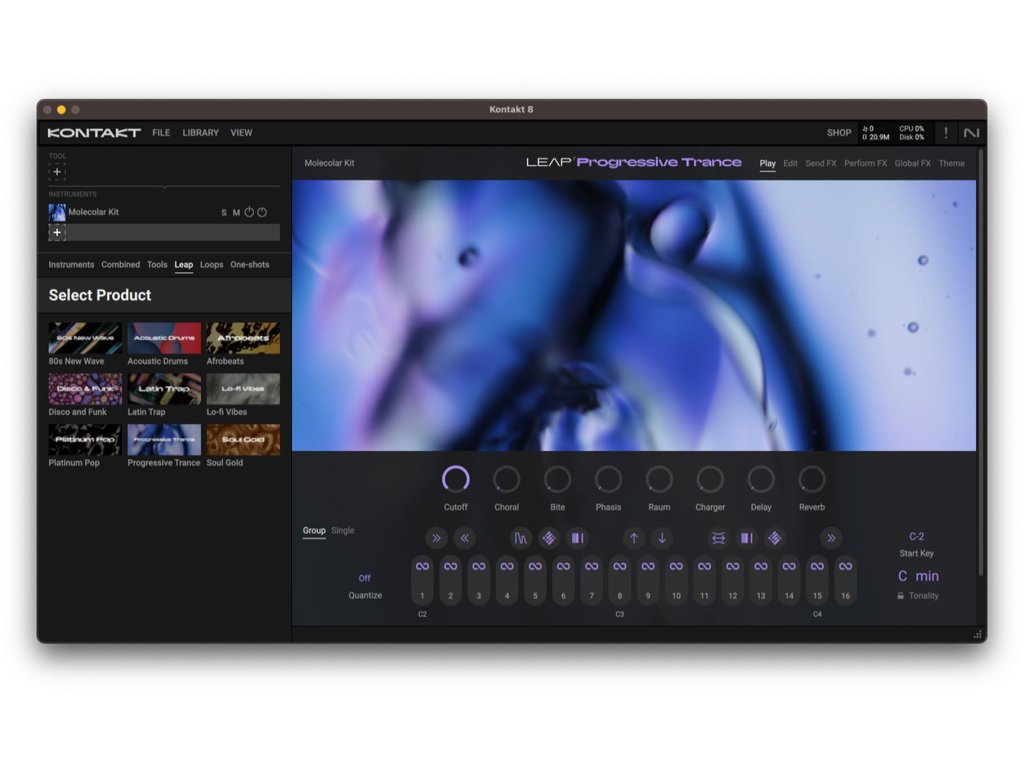Switch to the Global FX tab
Viewport: 1024px width, 768px height.
(x=912, y=163)
